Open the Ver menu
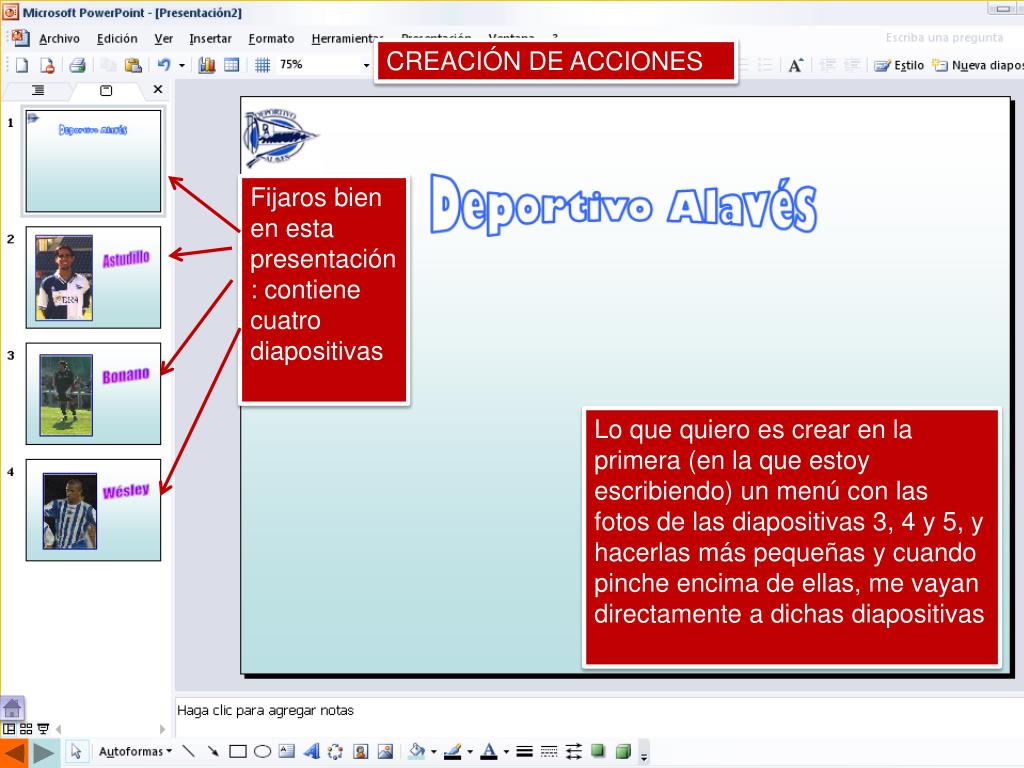The width and height of the screenshot is (1024, 768). [163, 39]
